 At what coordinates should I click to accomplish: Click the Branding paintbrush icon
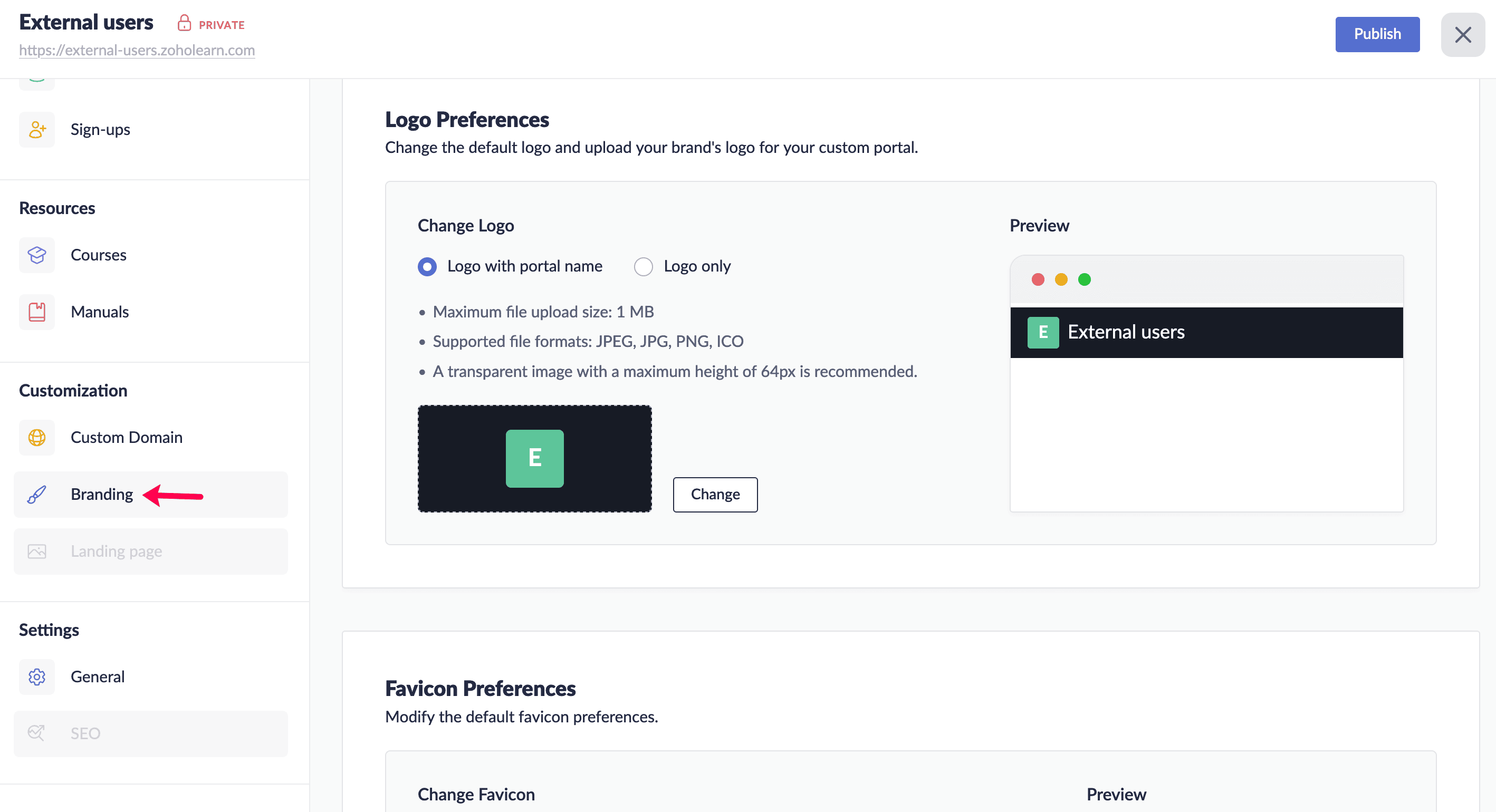(x=37, y=495)
